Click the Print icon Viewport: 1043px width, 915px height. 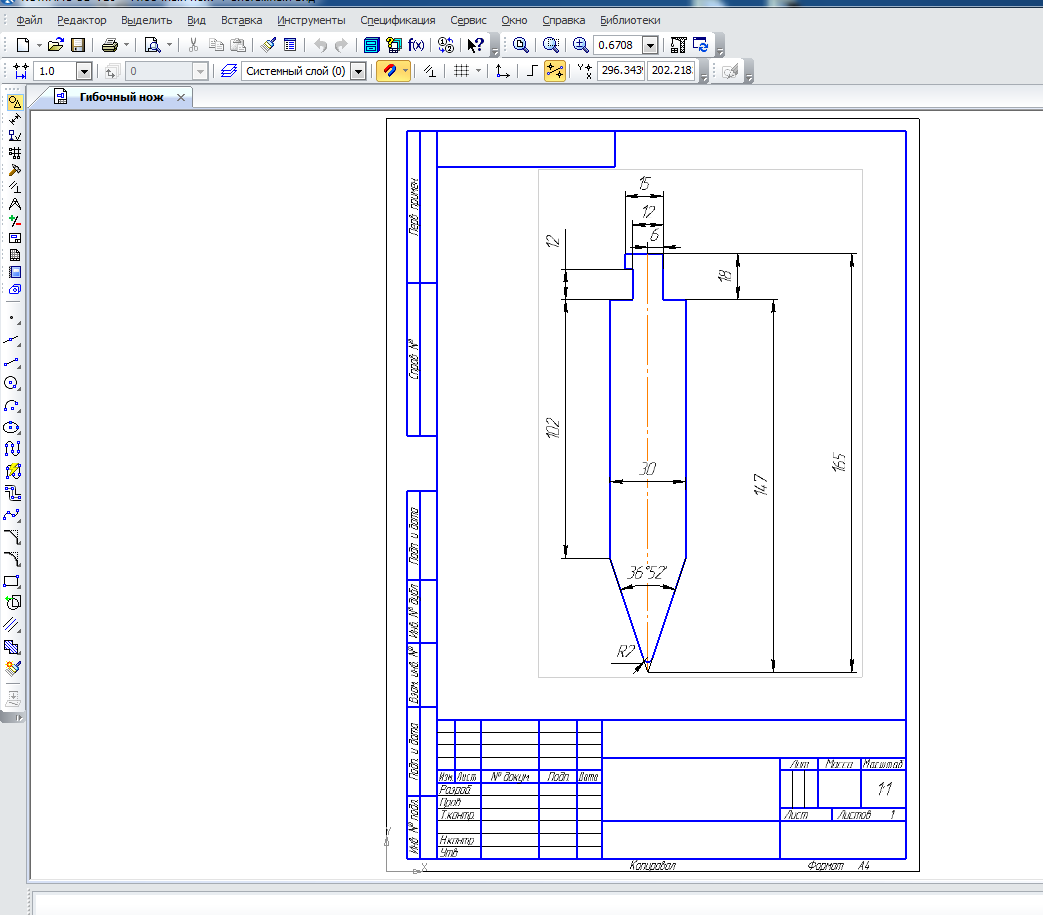pos(110,45)
